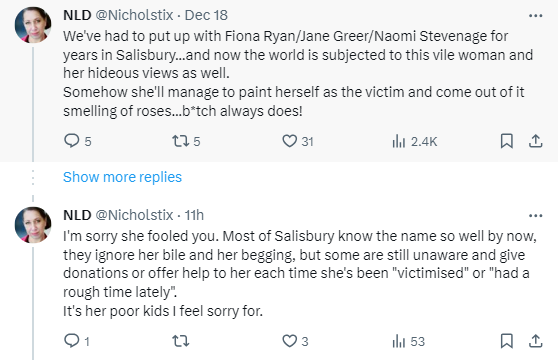Open more options for Dec 18 tweet
The image size is (558, 360).
536,16
